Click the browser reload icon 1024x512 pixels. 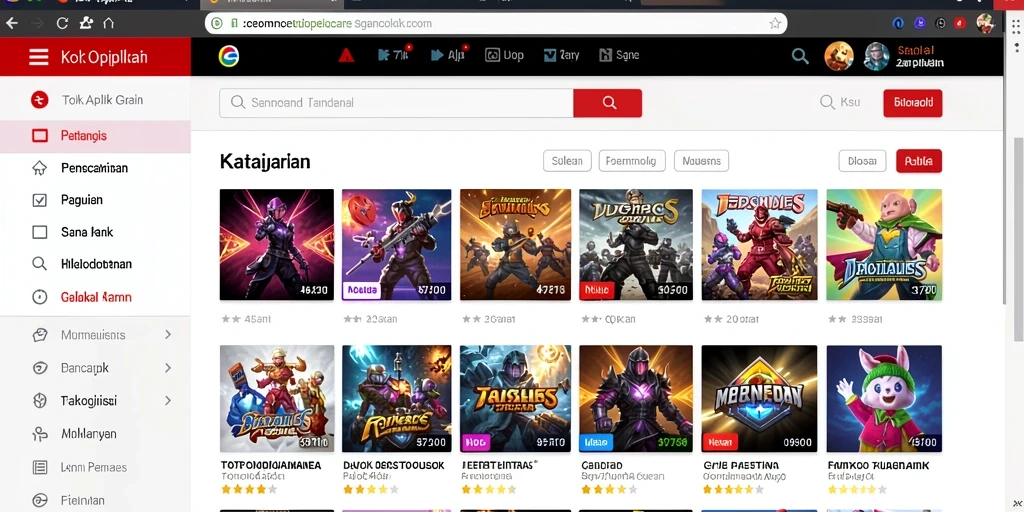click(x=62, y=24)
